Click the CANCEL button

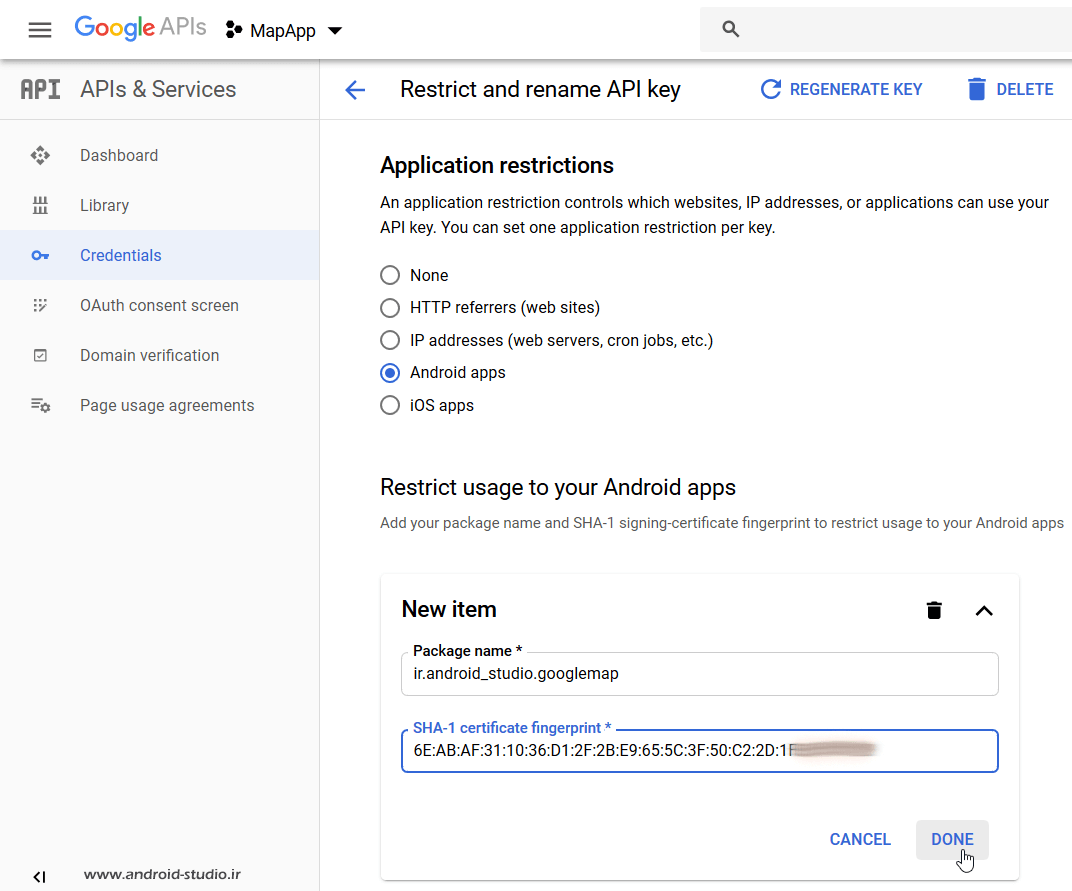[x=859, y=839]
